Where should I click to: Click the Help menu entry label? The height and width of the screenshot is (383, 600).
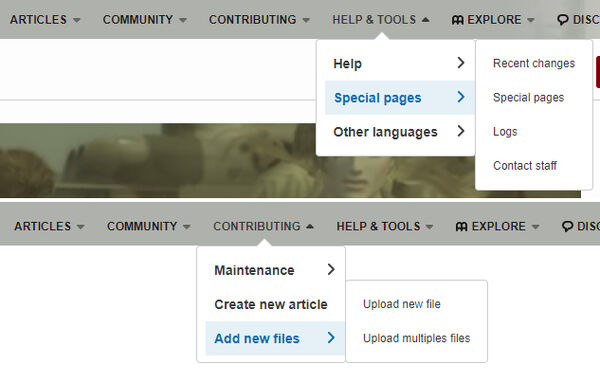click(x=347, y=64)
